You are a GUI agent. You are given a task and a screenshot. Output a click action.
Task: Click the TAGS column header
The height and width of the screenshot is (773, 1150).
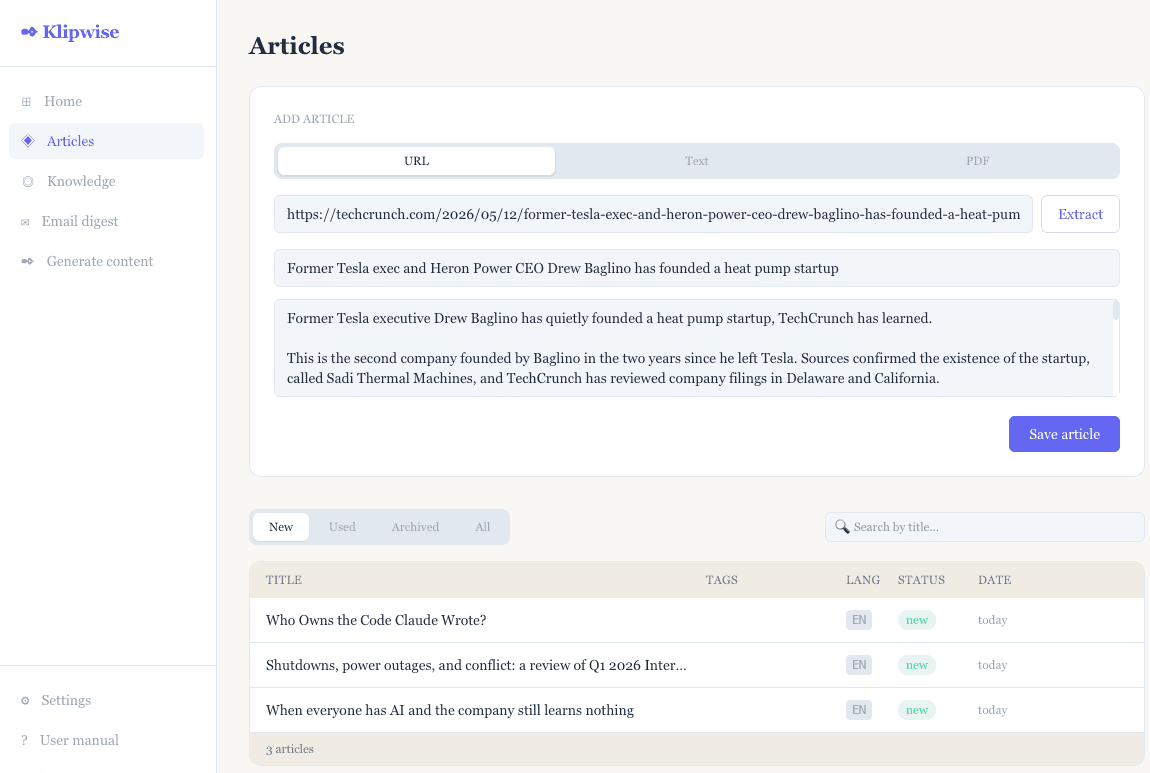tap(722, 579)
